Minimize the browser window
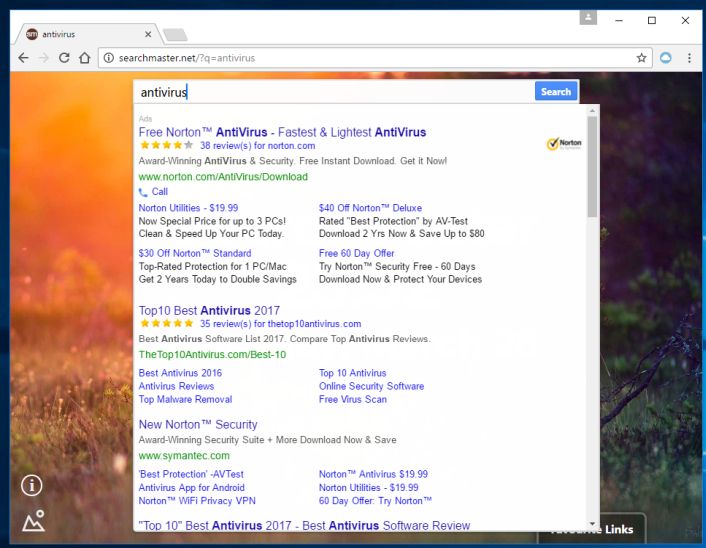 619,21
